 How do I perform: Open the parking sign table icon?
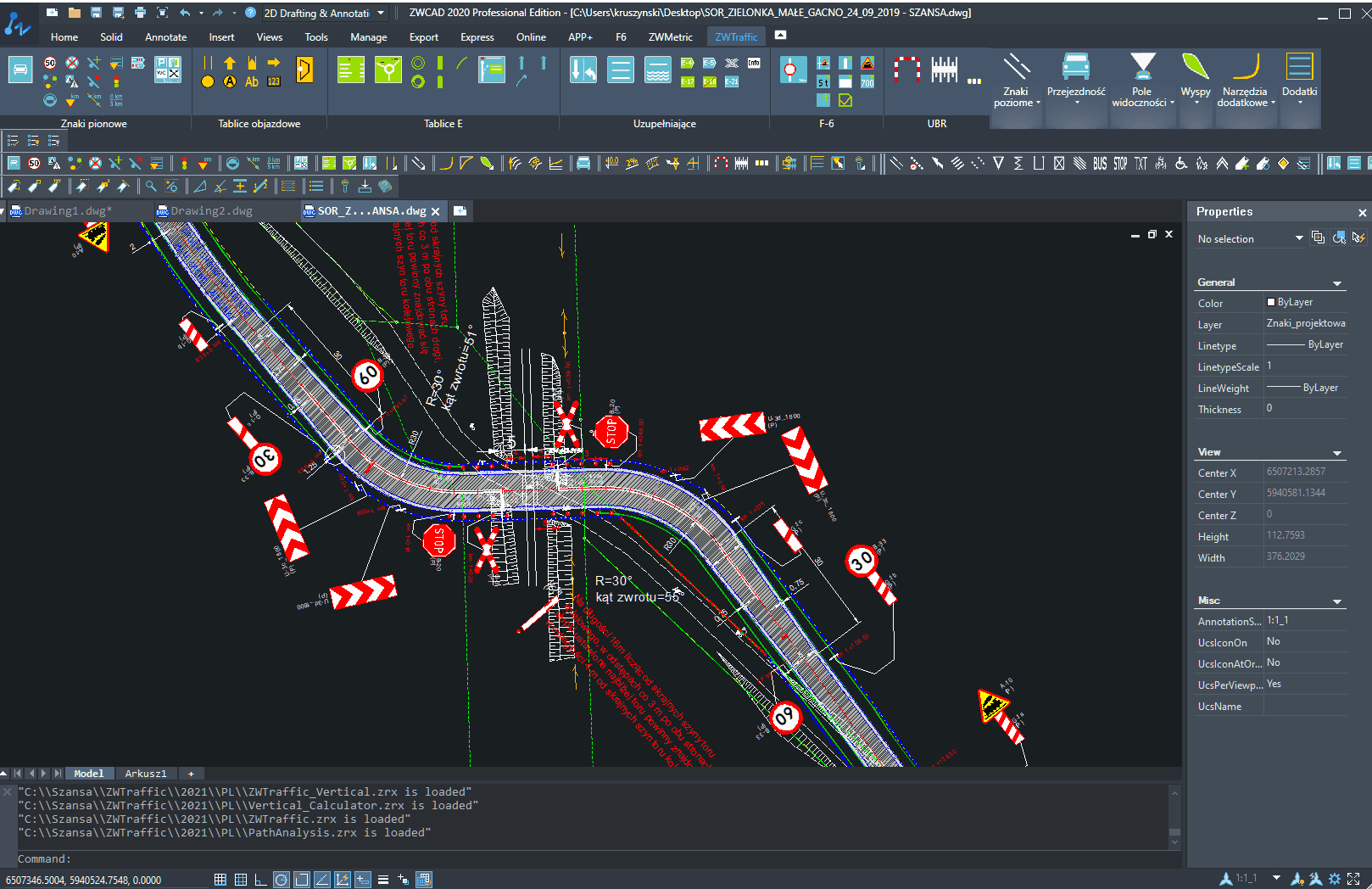tap(168, 69)
